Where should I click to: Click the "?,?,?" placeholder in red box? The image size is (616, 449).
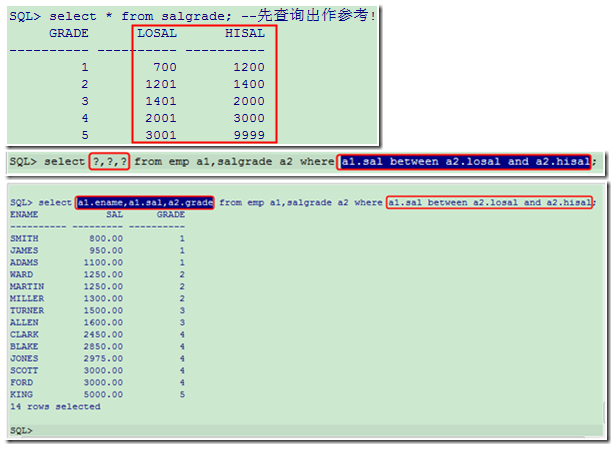[110, 161]
